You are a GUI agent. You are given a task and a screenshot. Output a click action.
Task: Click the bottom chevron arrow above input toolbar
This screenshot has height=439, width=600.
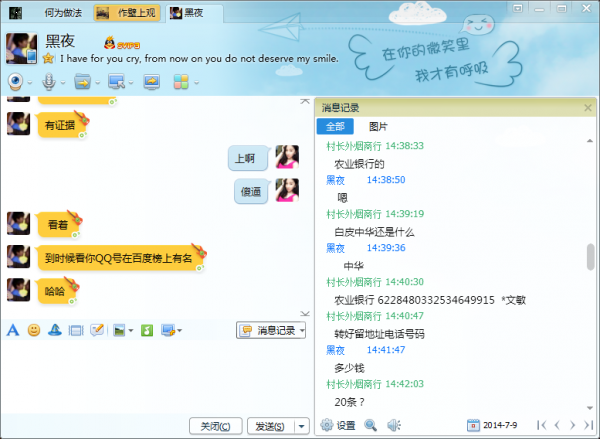(305, 313)
